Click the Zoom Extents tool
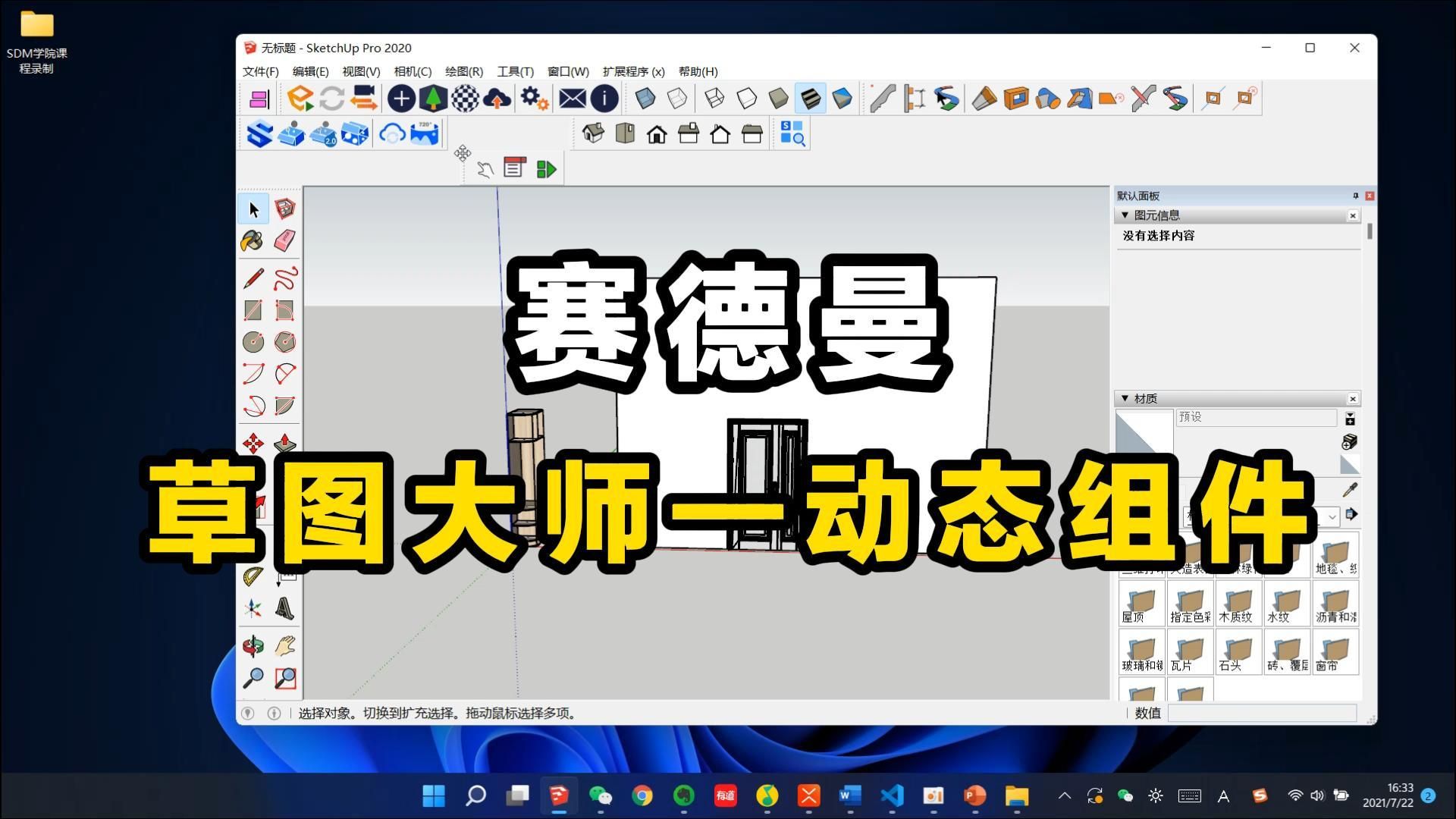 [x=285, y=677]
